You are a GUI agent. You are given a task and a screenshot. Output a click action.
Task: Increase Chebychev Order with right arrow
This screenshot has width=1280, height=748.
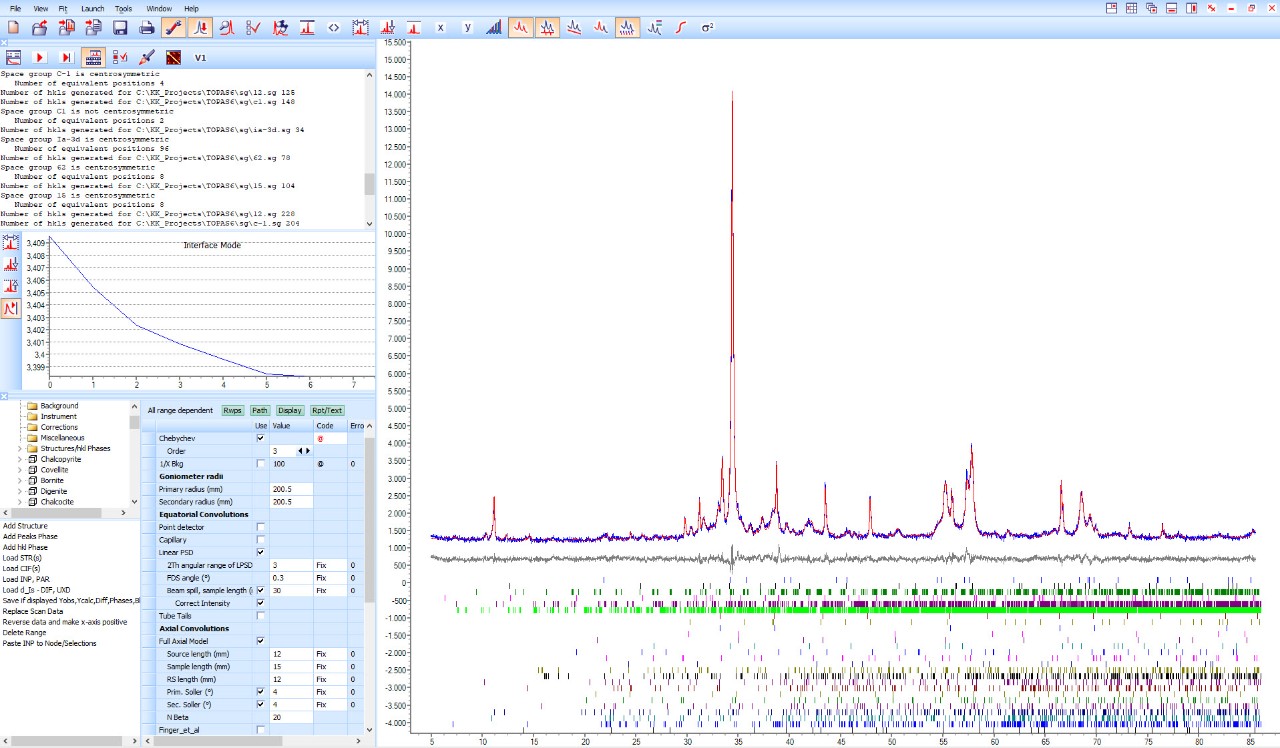pyautogui.click(x=309, y=451)
